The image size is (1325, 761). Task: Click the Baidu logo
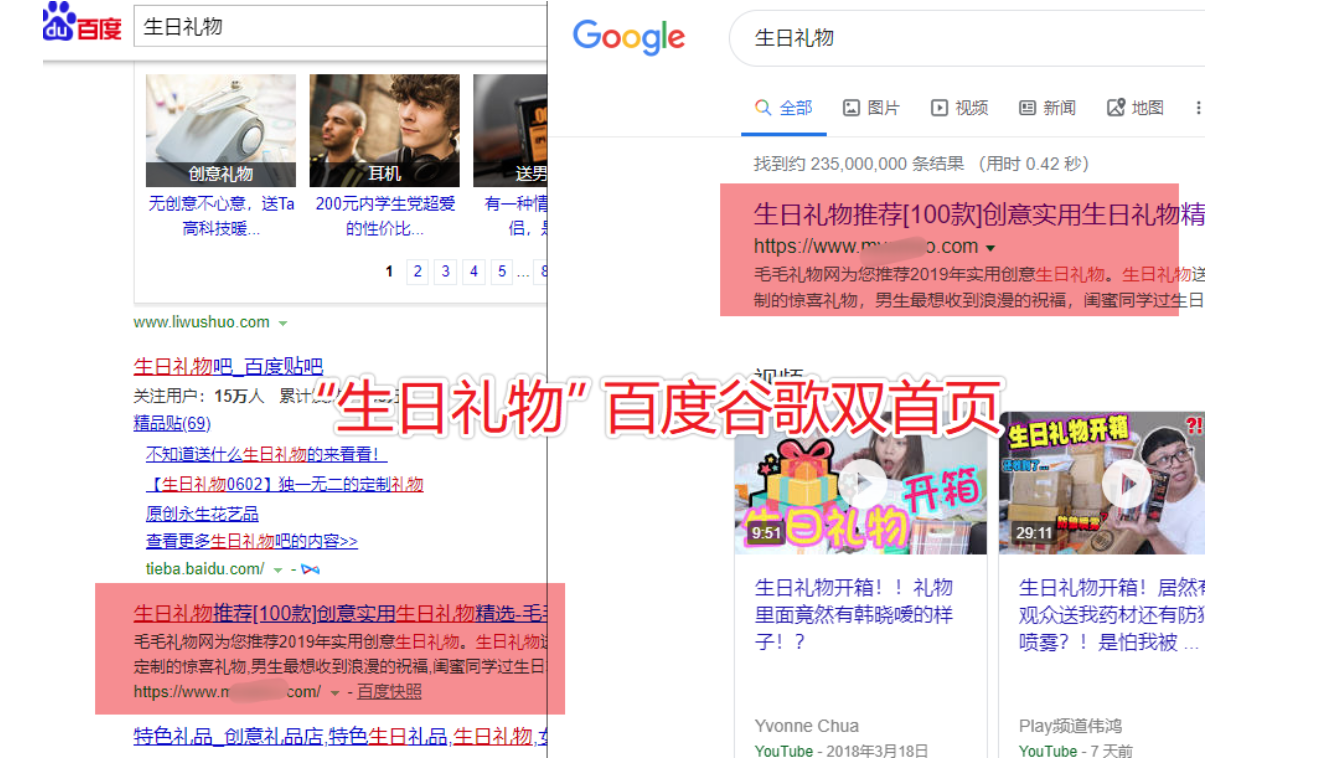point(82,24)
